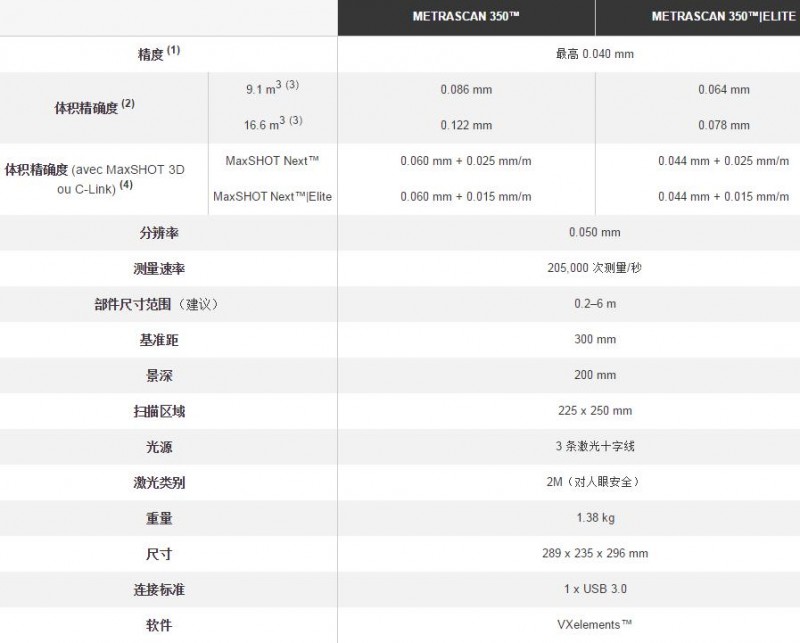
Task: Click the 体积精确度 (avec MaxSHOT 3D) label
Action: coord(94,179)
